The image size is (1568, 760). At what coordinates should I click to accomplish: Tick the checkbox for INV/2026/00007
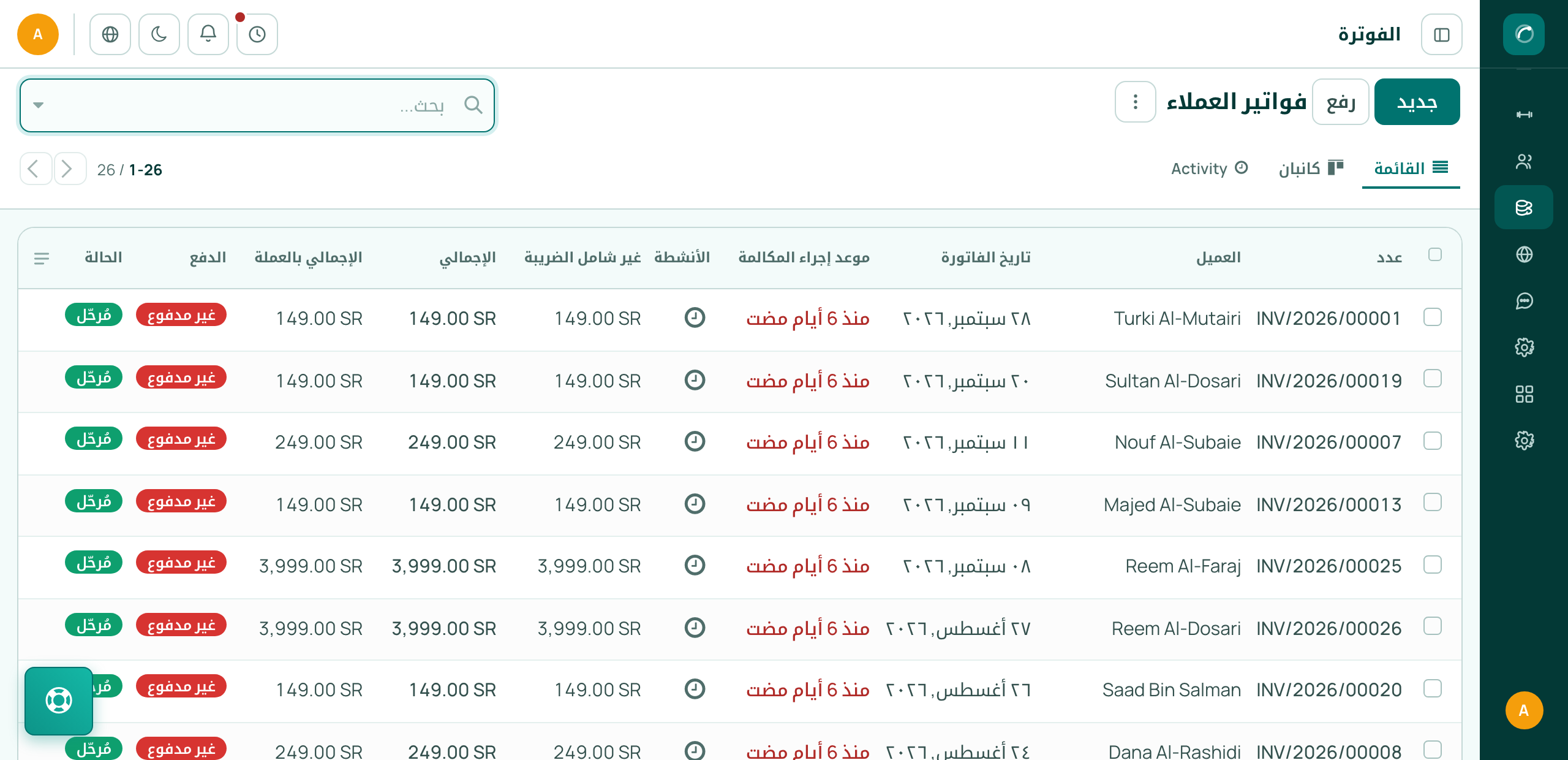(x=1432, y=441)
